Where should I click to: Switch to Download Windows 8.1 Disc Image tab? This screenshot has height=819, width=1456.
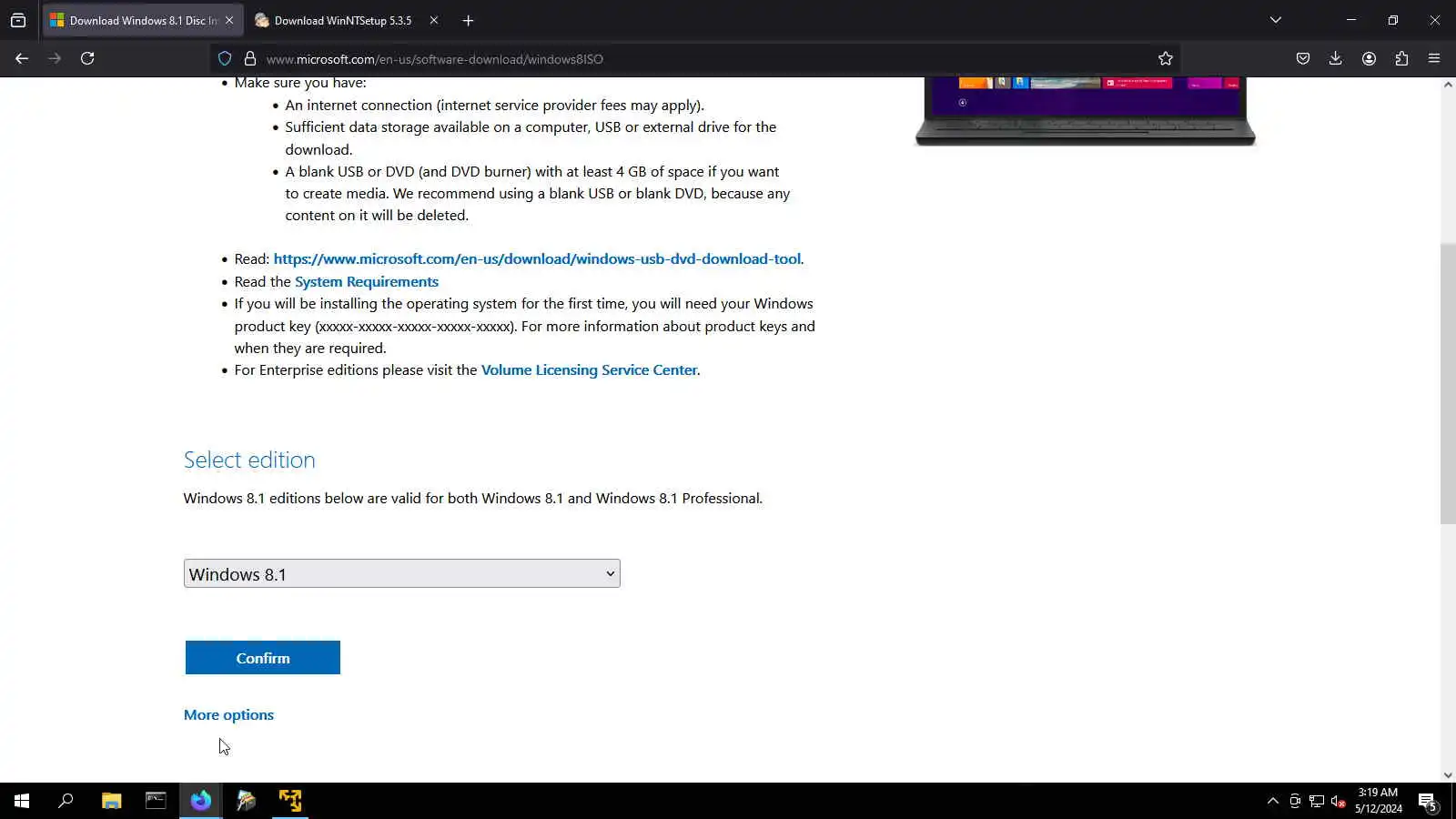(143, 20)
